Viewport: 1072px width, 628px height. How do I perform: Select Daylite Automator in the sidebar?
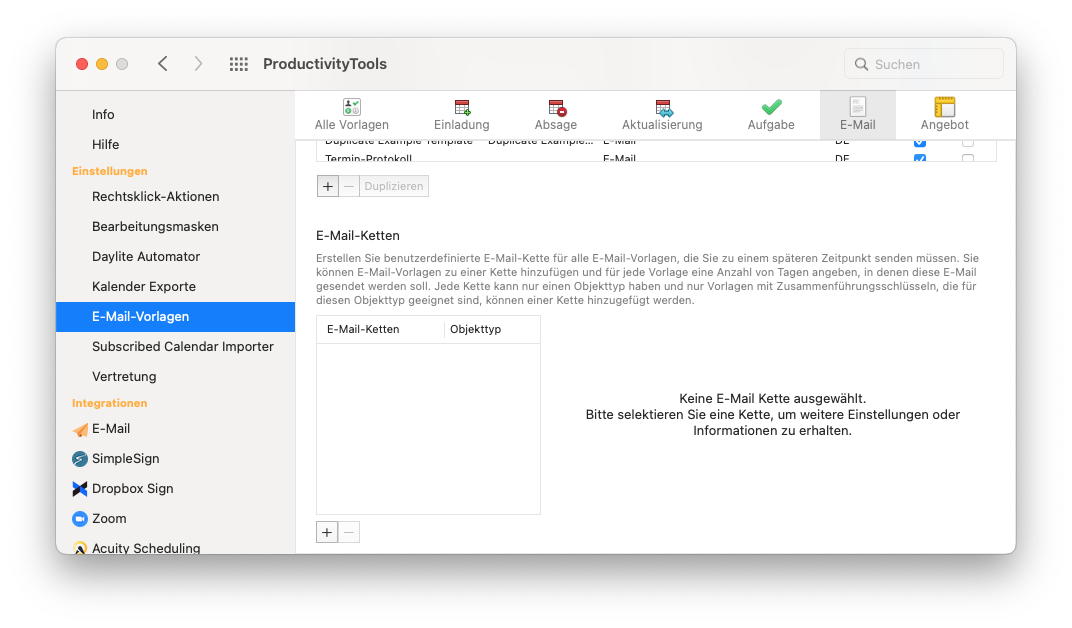[x=146, y=256]
